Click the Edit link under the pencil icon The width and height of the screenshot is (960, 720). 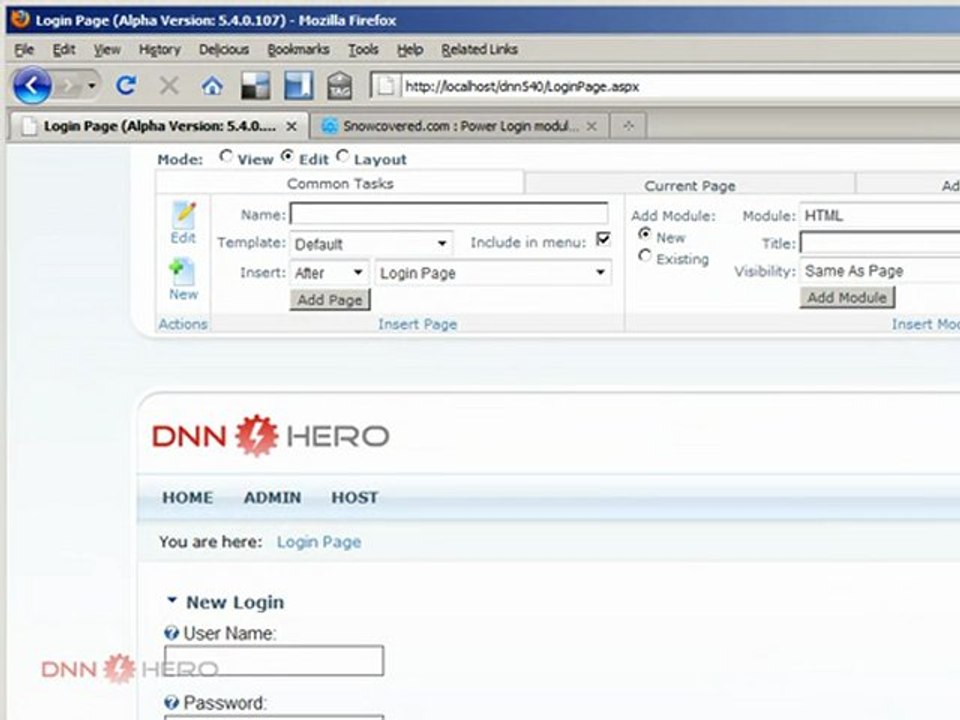pos(183,238)
